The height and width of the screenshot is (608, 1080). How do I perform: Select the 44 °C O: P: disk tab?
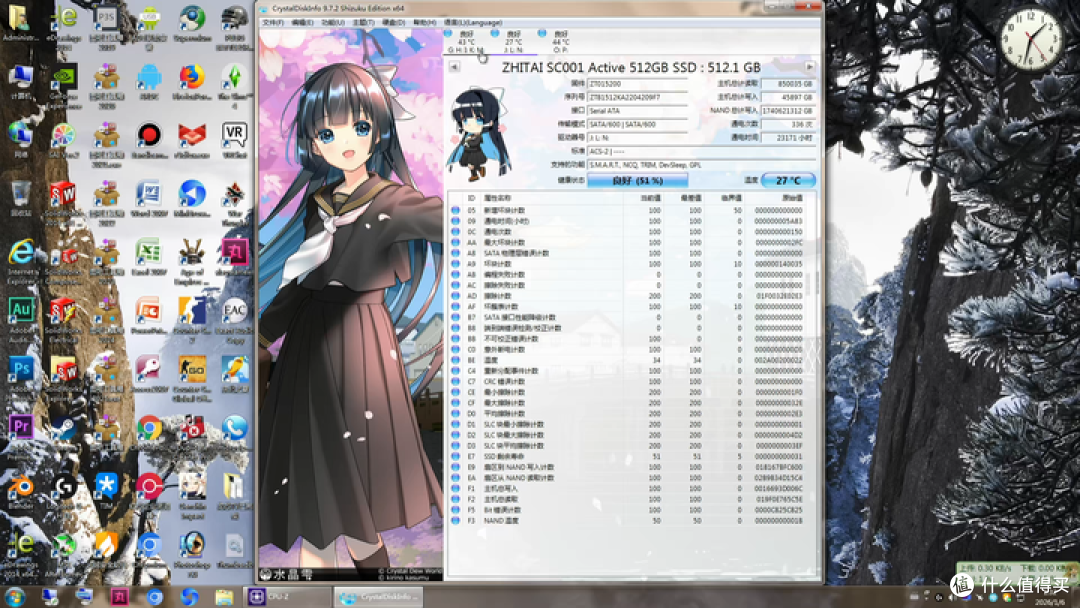pyautogui.click(x=560, y=42)
